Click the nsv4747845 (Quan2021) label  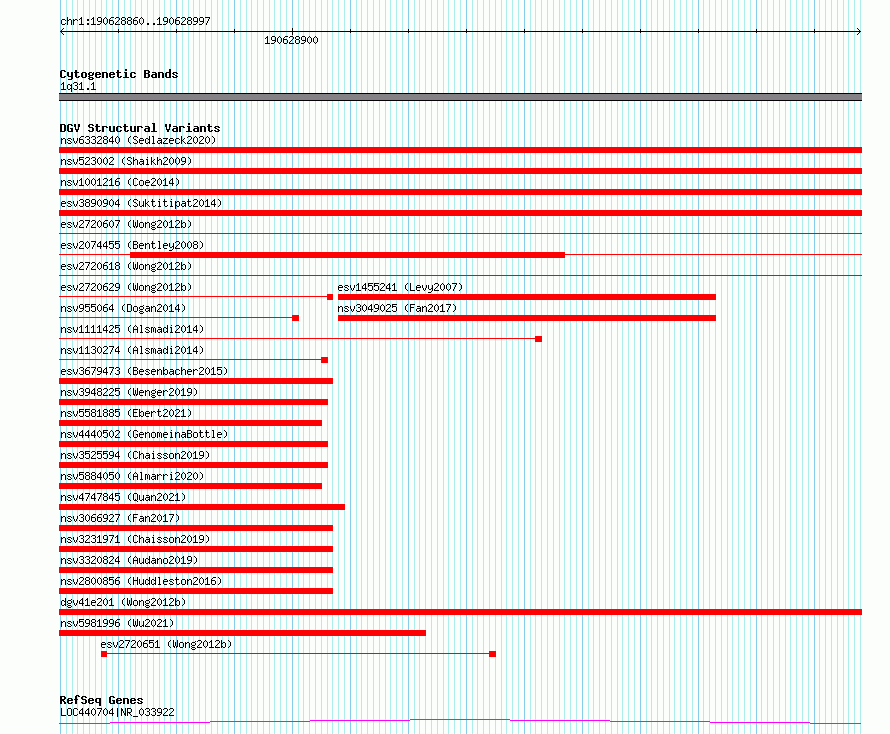(x=123, y=497)
